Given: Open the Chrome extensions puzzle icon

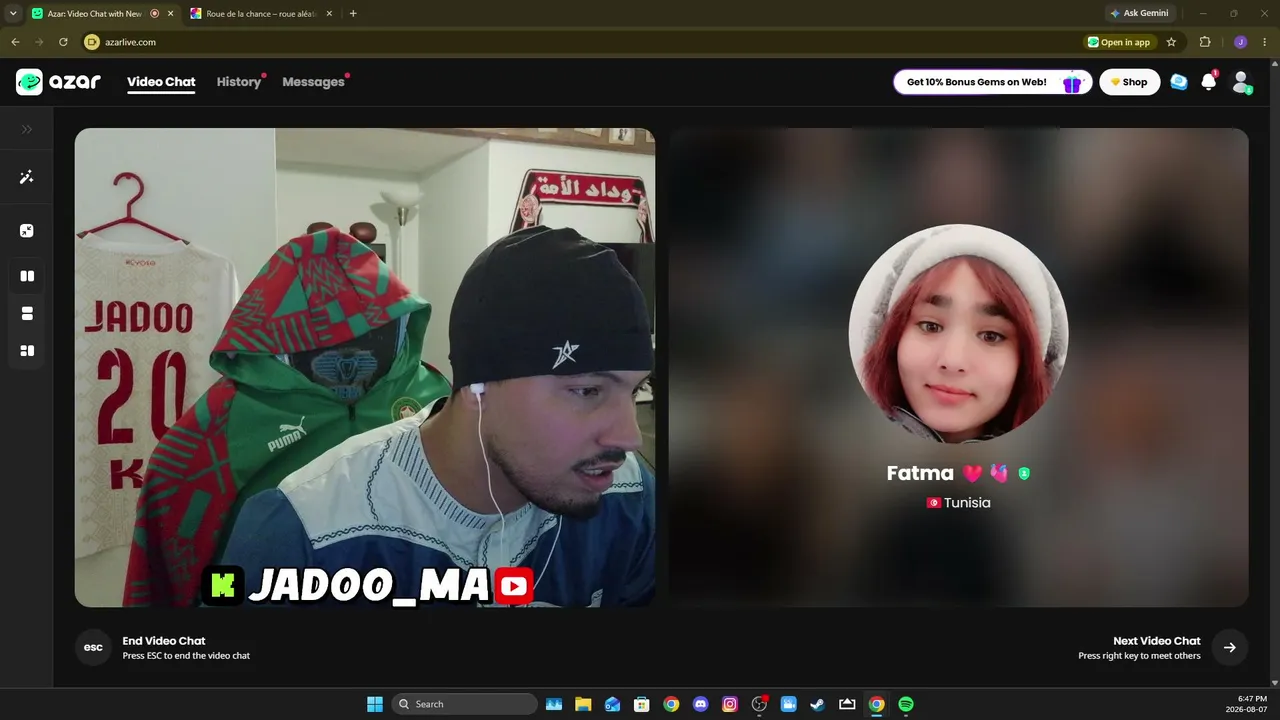Looking at the screenshot, I should click(x=1205, y=42).
